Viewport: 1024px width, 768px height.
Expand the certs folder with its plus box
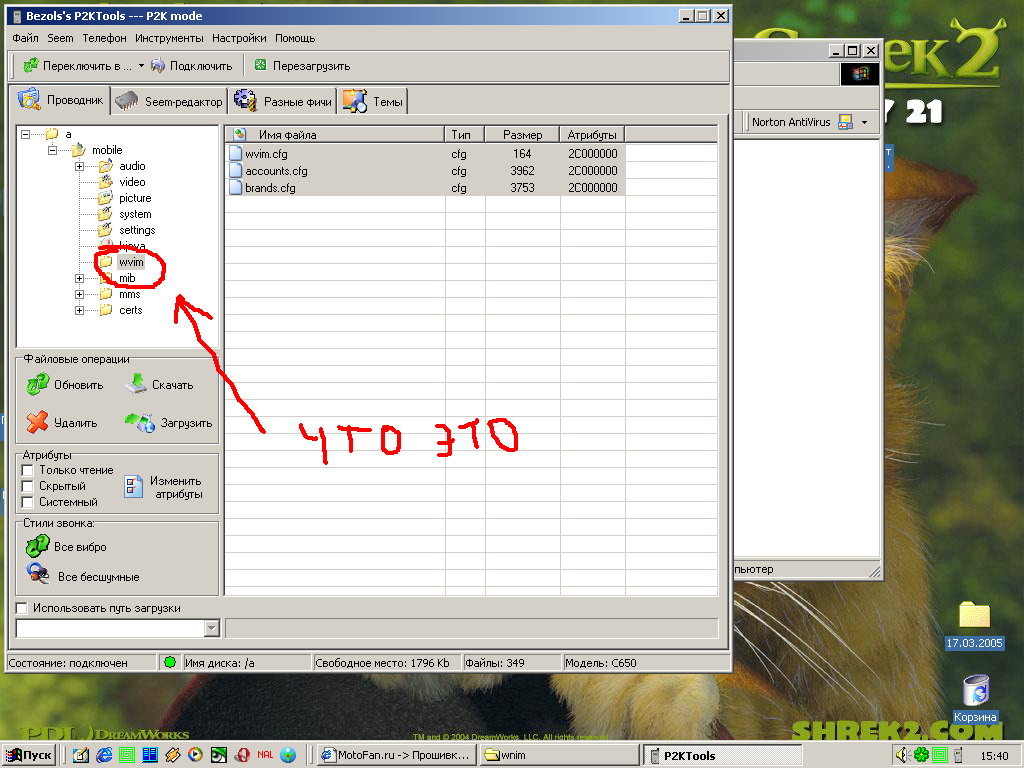point(79,310)
